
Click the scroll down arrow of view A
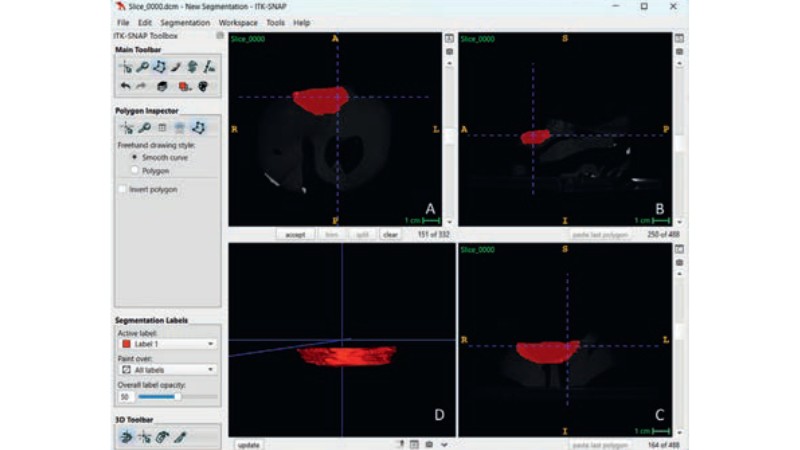(x=449, y=222)
